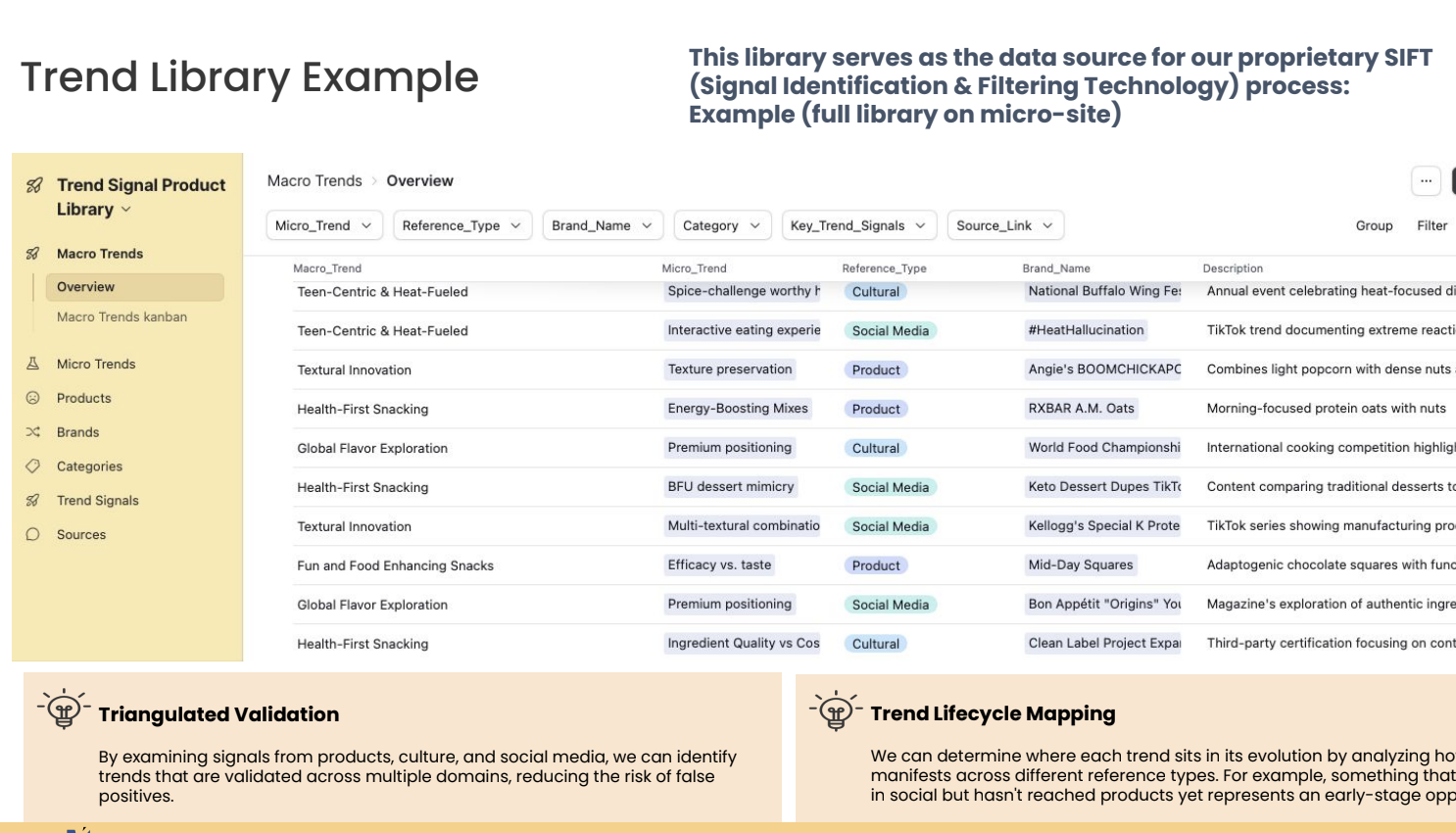Open the Kellogg's Special K Protein brand cell
This screenshot has width=1456, height=833.
1104,526
